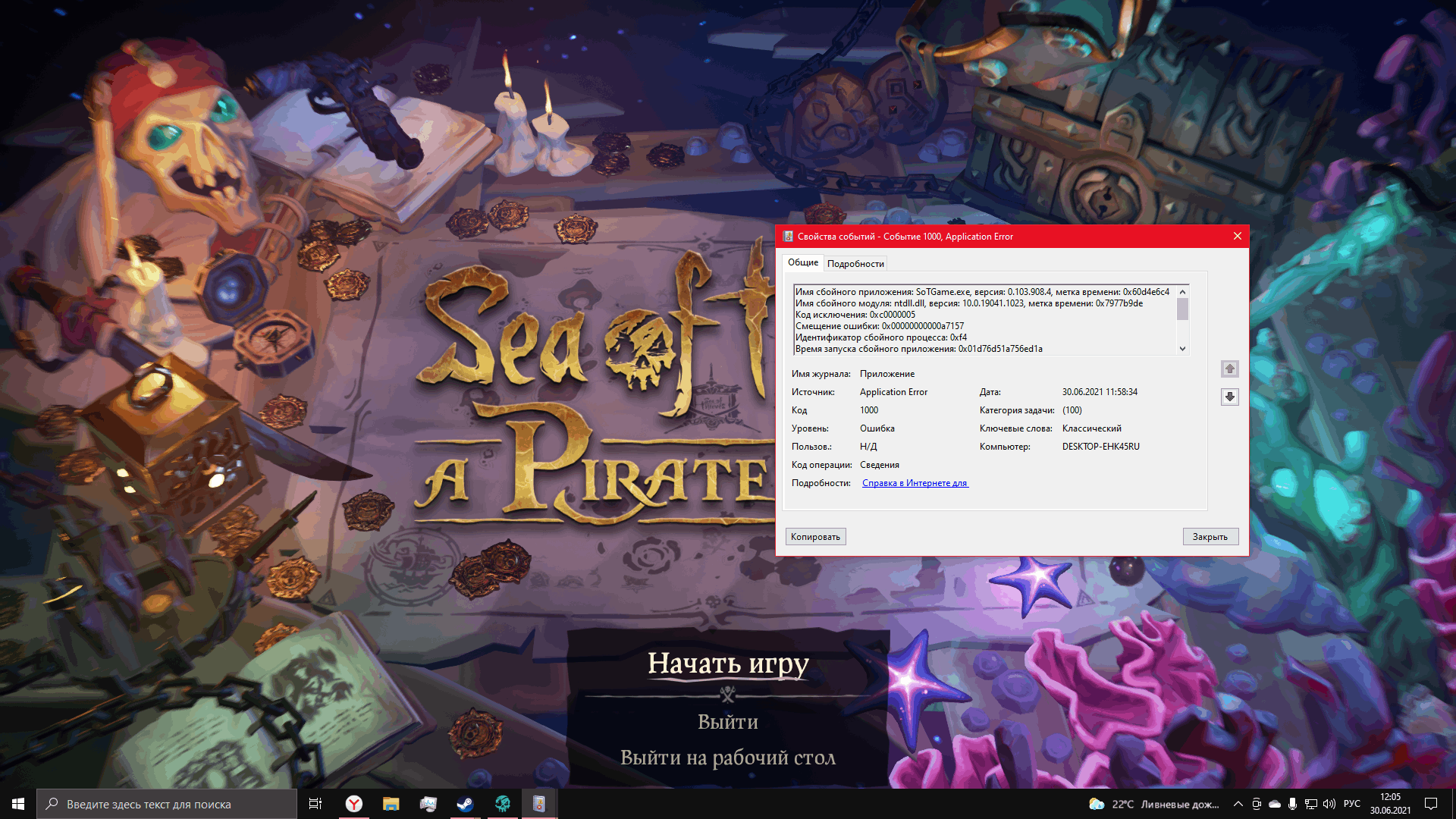1456x819 pixels.
Task: Click the level value Ошибка
Action: pyautogui.click(x=877, y=428)
